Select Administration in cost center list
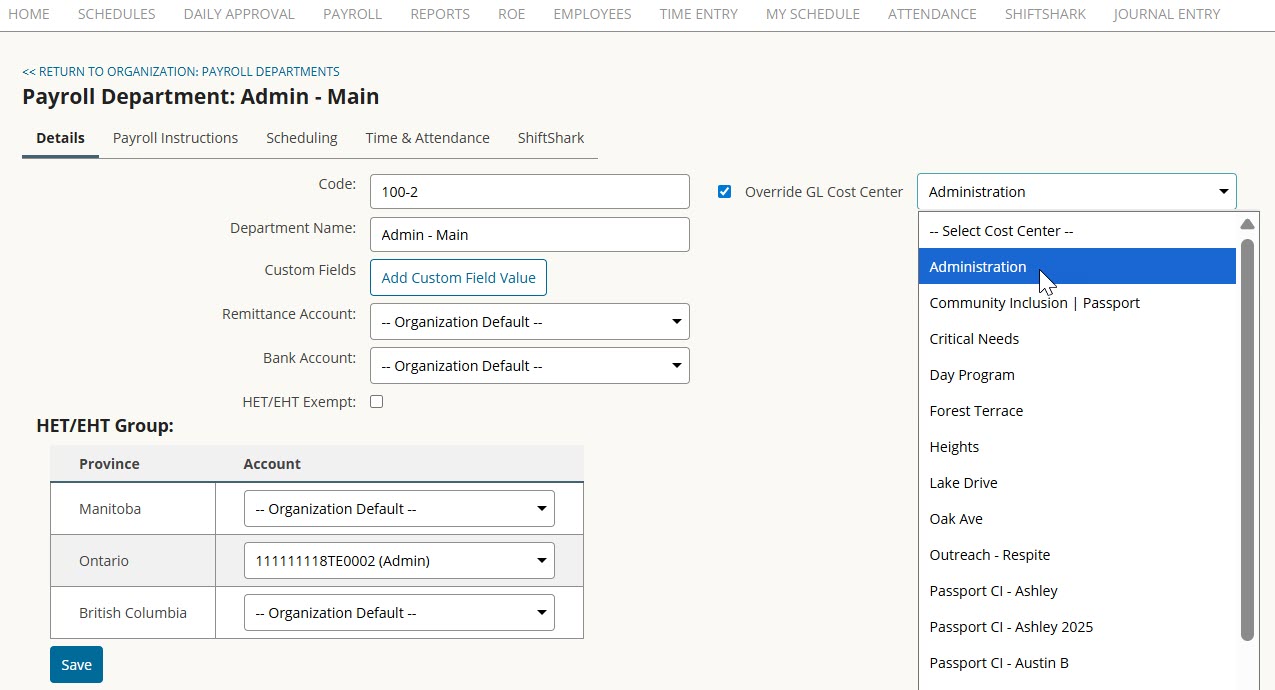The width and height of the screenshot is (1275, 690). point(1077,267)
